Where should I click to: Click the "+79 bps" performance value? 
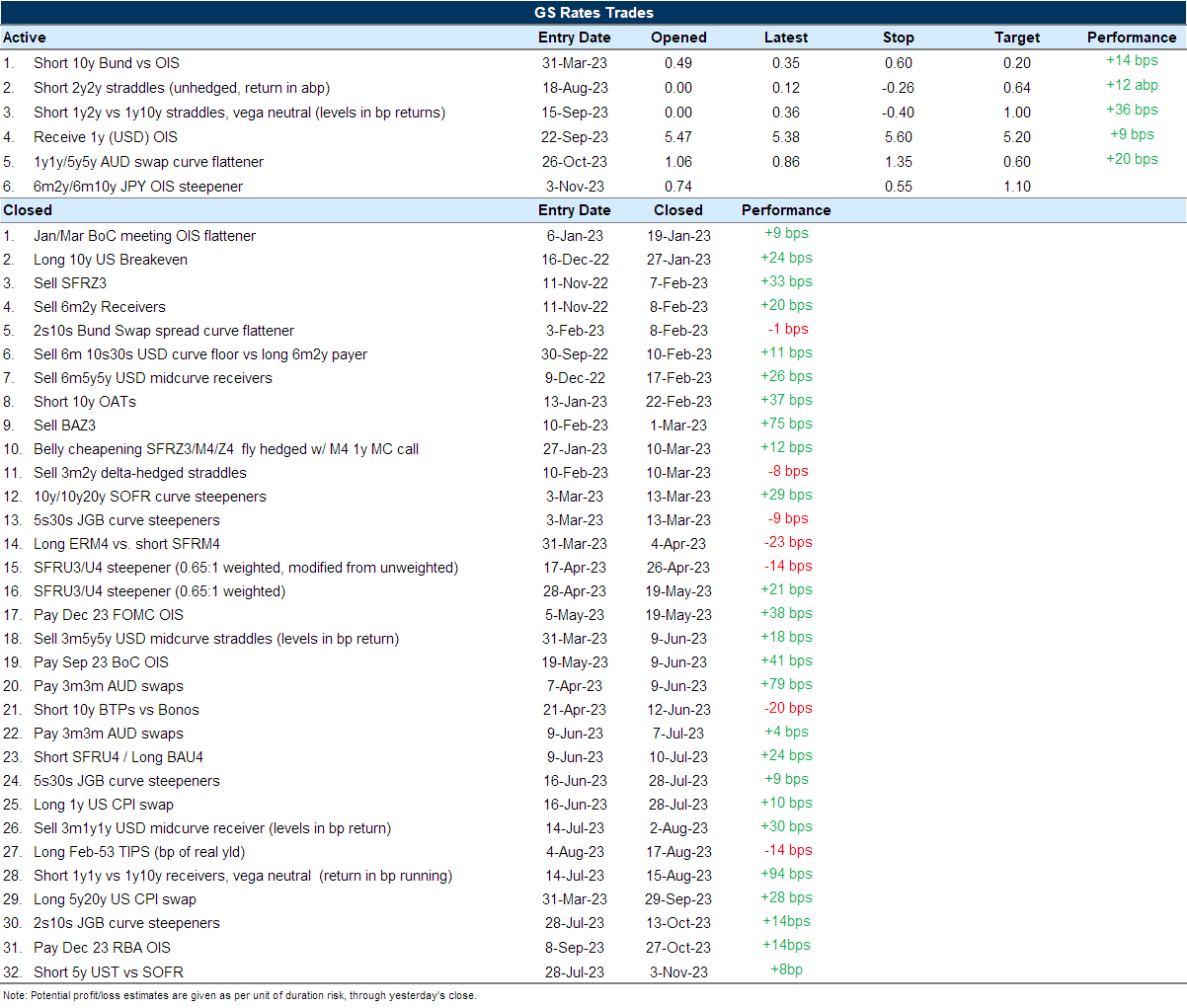(x=786, y=684)
